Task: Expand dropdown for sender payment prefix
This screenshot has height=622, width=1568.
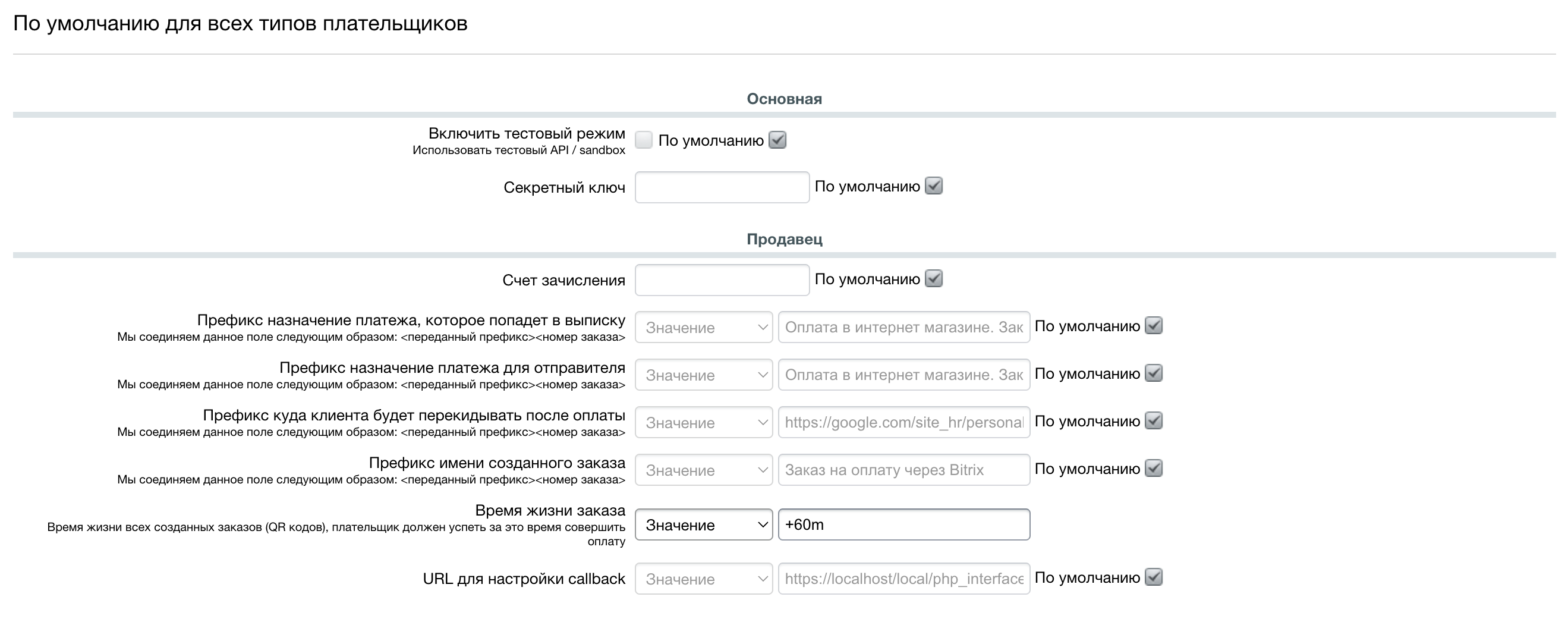Action: click(x=704, y=375)
